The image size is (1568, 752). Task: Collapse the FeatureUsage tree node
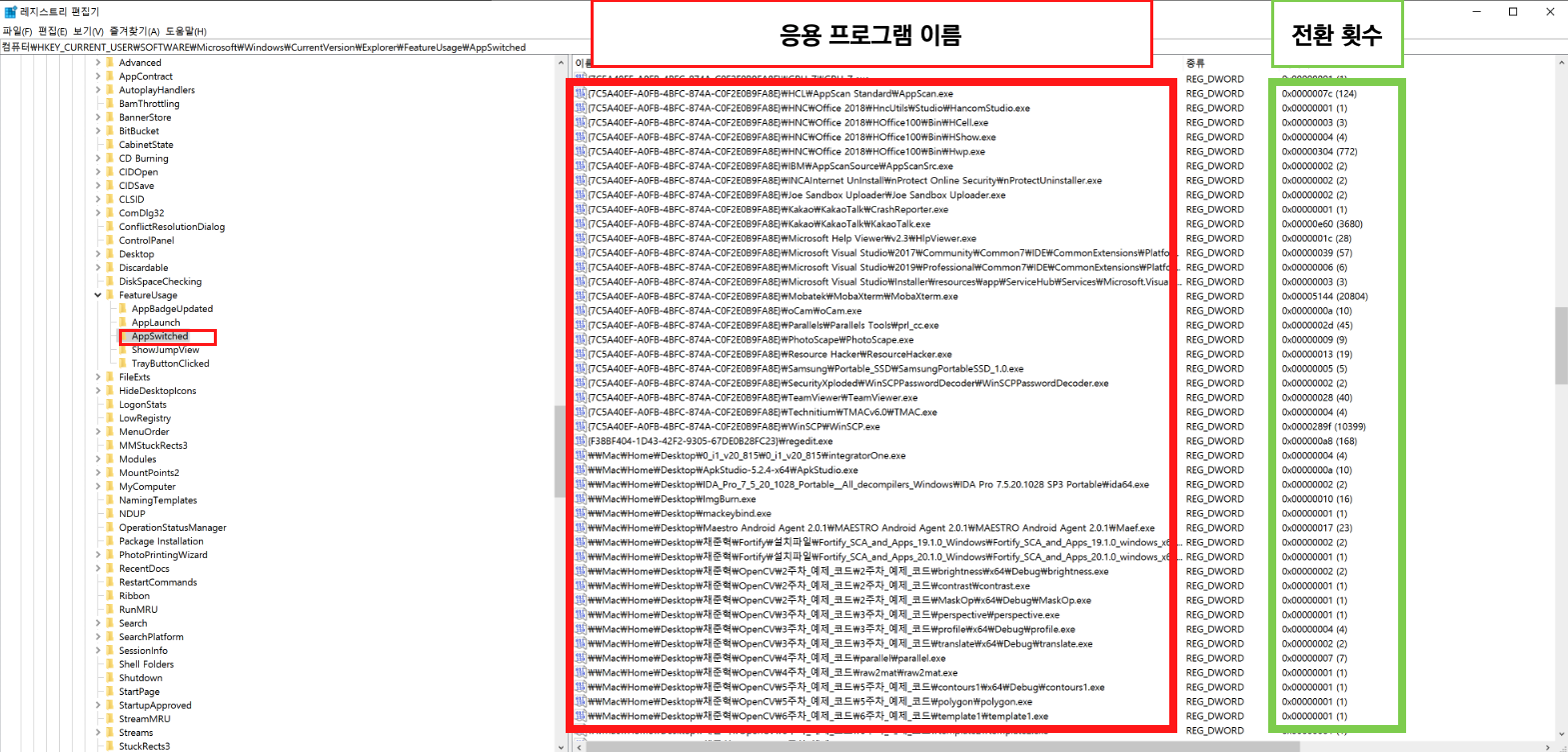(x=98, y=296)
